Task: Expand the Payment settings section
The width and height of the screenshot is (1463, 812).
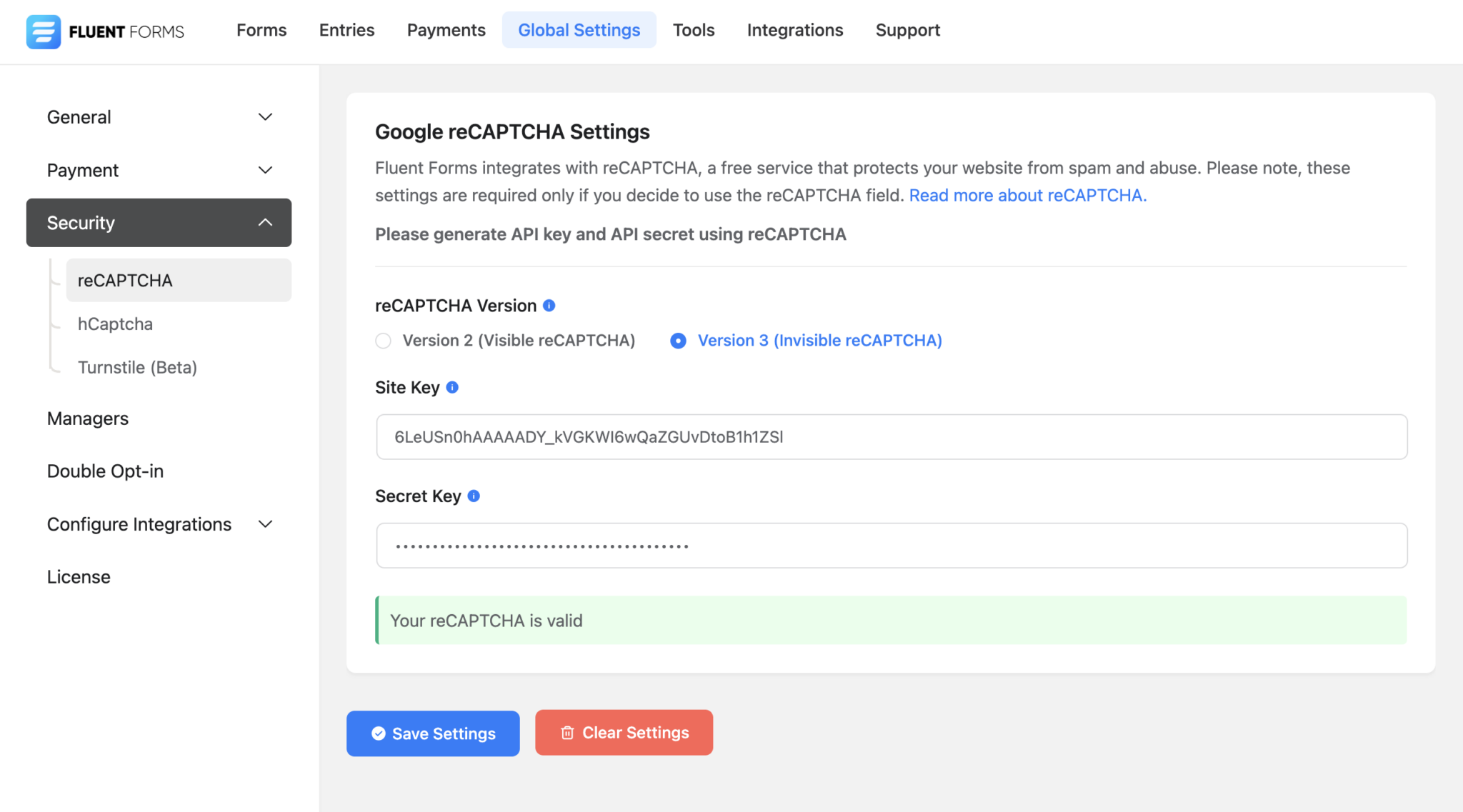Action: point(159,170)
